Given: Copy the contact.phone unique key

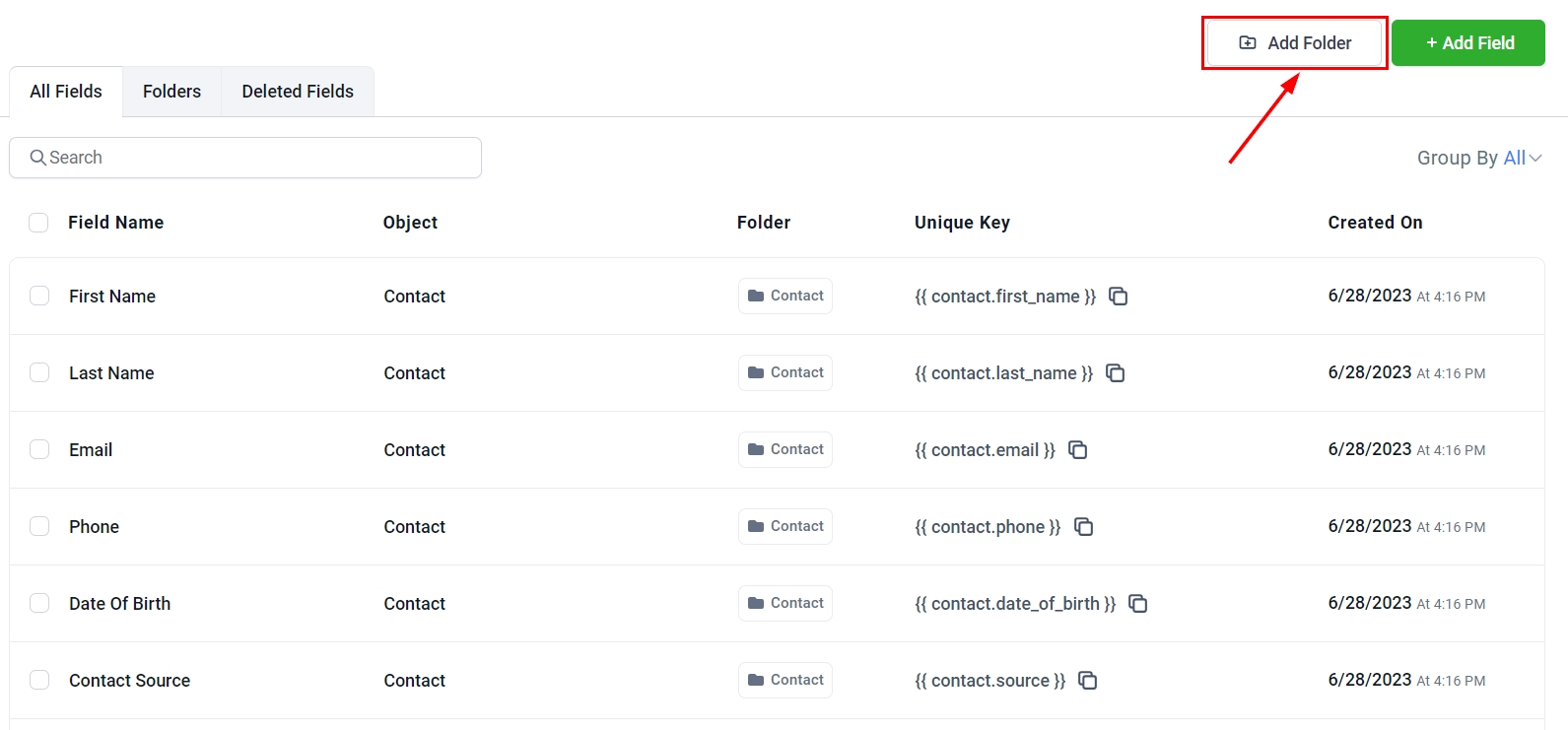Looking at the screenshot, I should [1083, 527].
